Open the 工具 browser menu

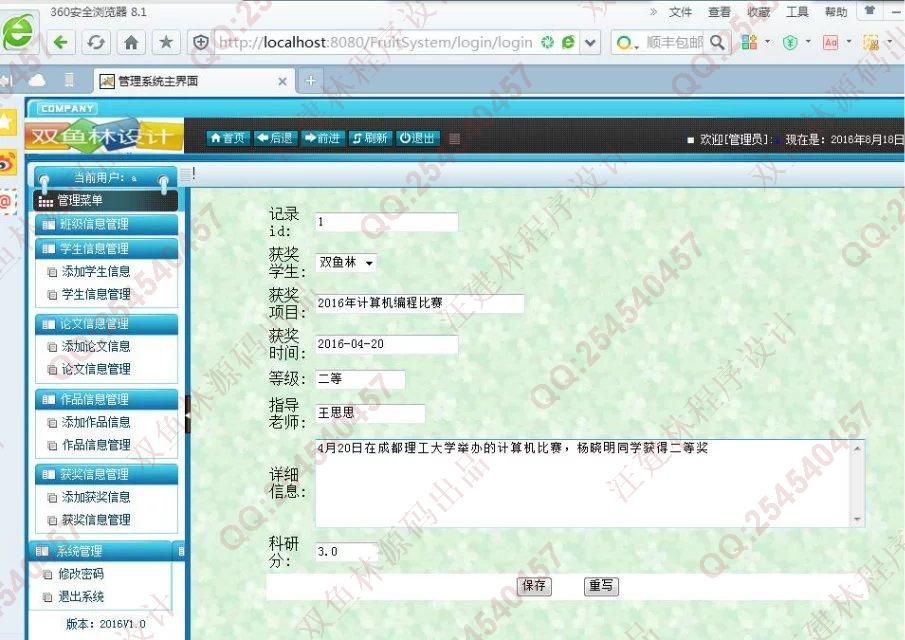[797, 12]
